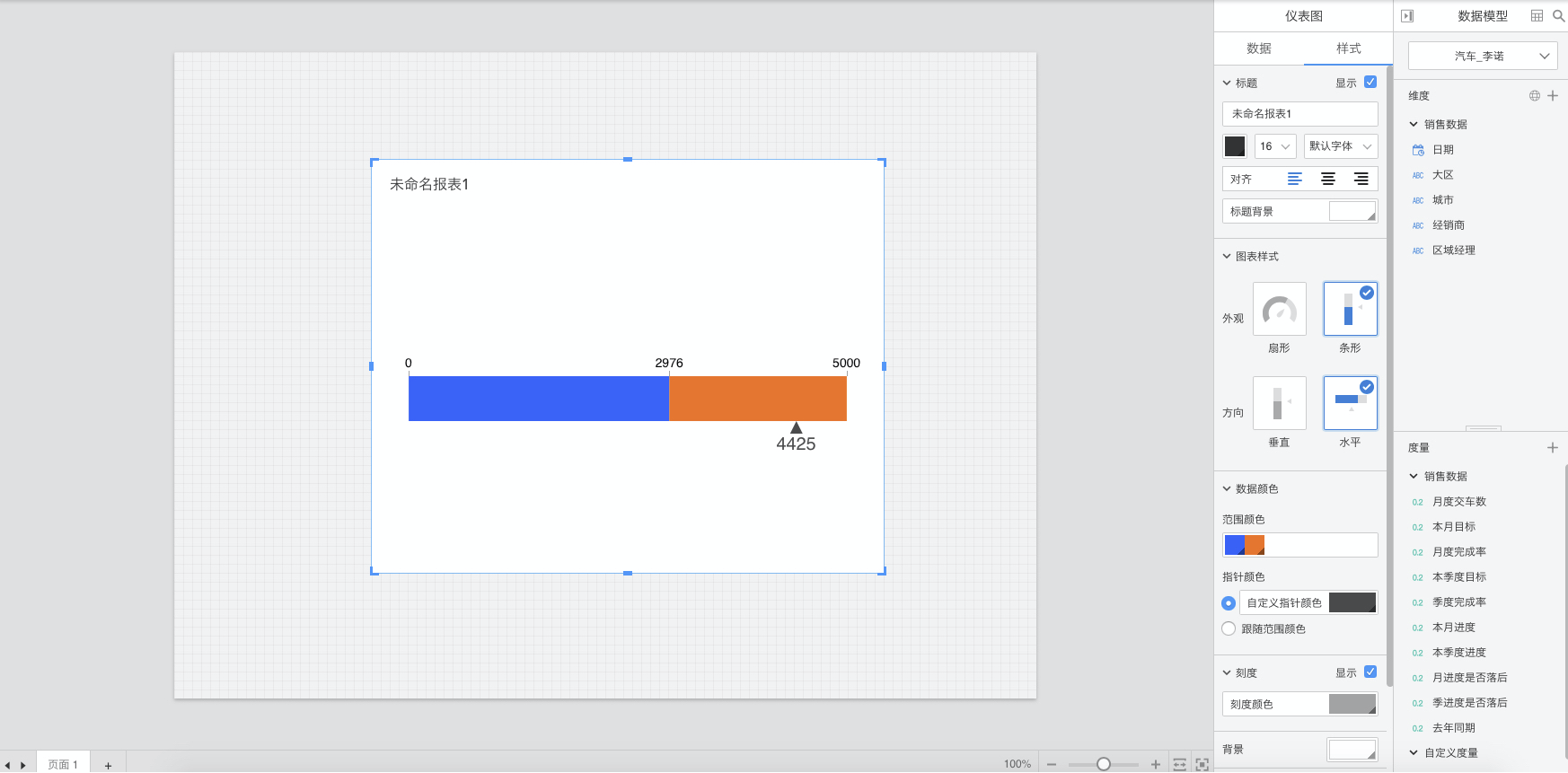Align the title right
Image resolution: width=1568 pixels, height=773 pixels.
1361,180
